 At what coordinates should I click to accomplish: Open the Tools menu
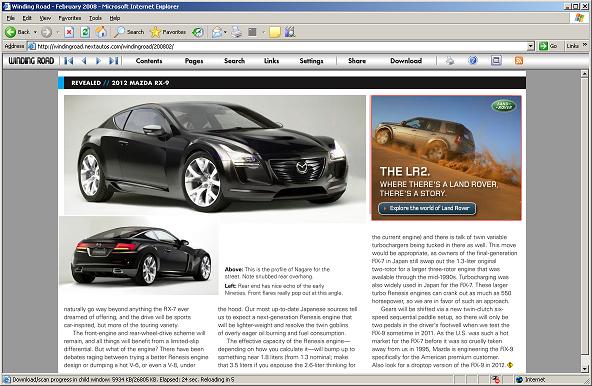[96, 18]
